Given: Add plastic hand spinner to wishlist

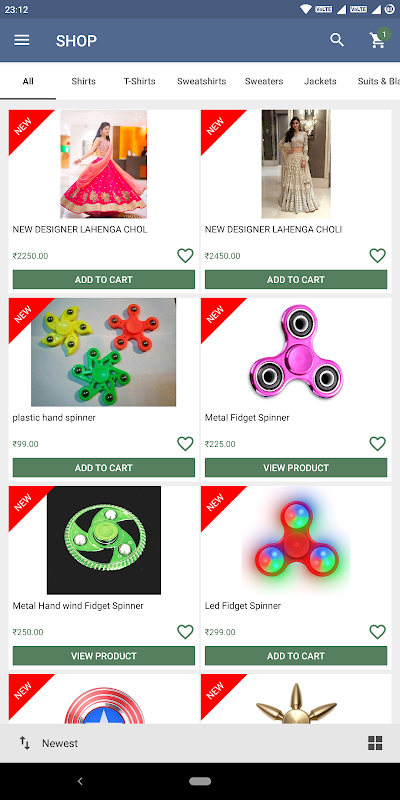Looking at the screenshot, I should coord(185,443).
